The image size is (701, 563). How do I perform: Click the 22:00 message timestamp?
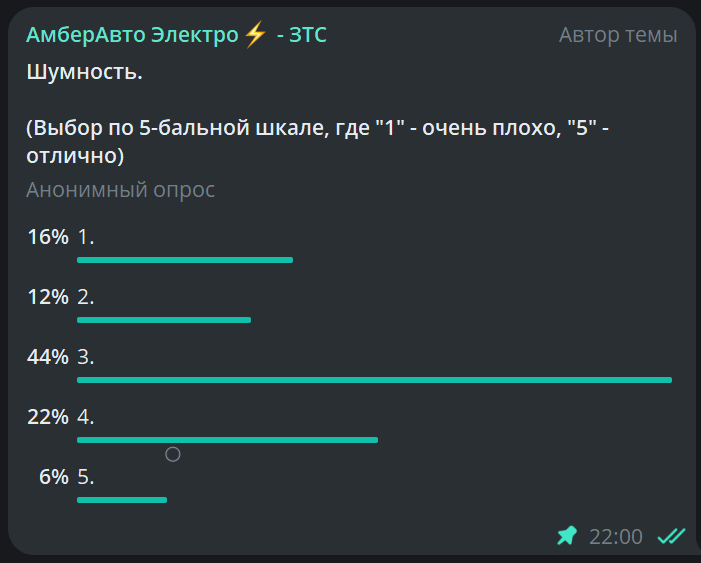[616, 537]
